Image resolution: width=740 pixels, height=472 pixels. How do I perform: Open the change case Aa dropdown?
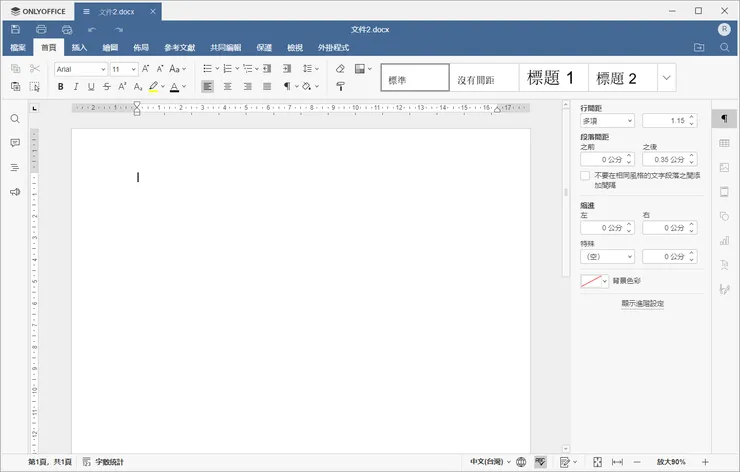[x=178, y=69]
